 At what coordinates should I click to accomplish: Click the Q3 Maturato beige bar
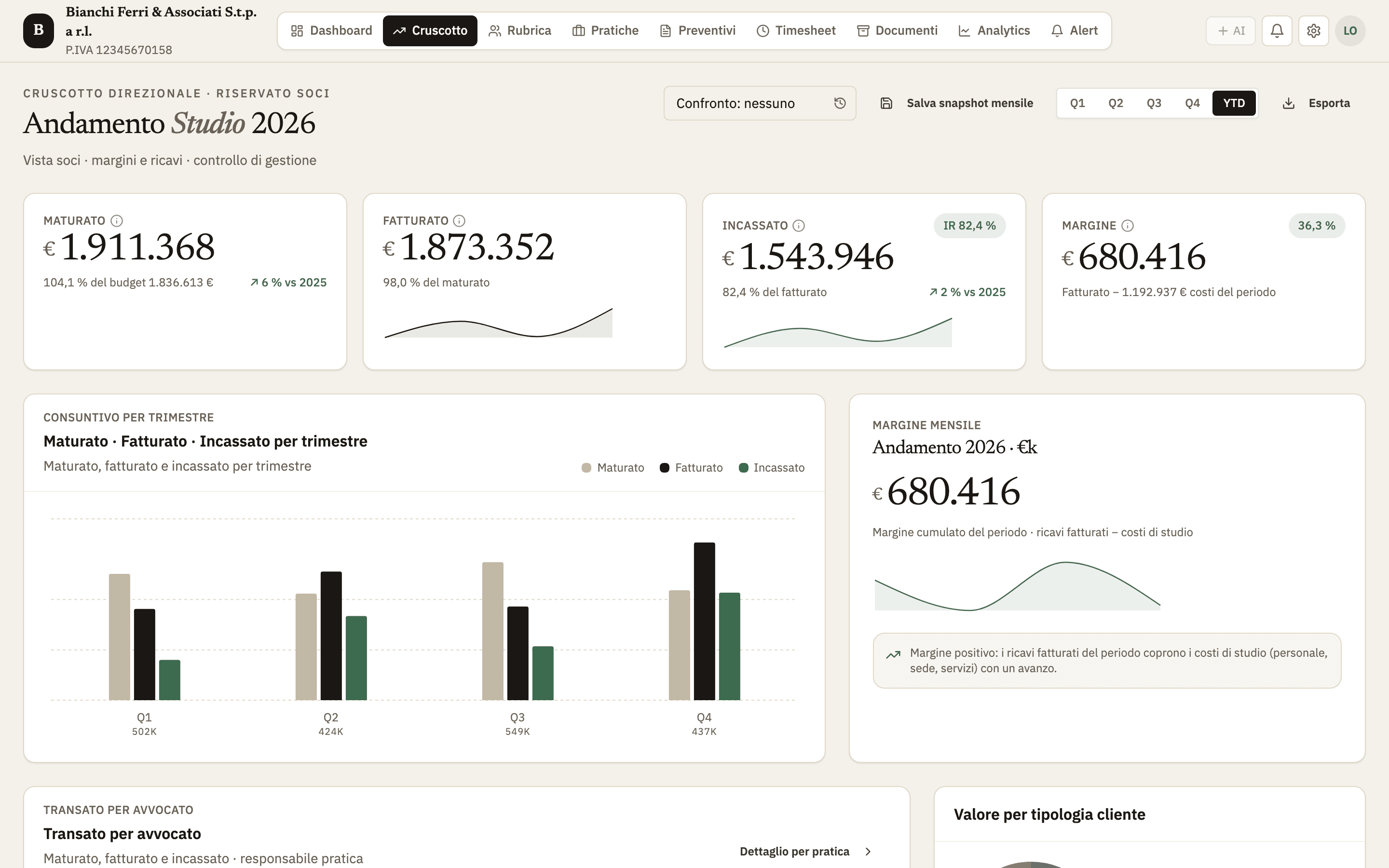coord(492,631)
